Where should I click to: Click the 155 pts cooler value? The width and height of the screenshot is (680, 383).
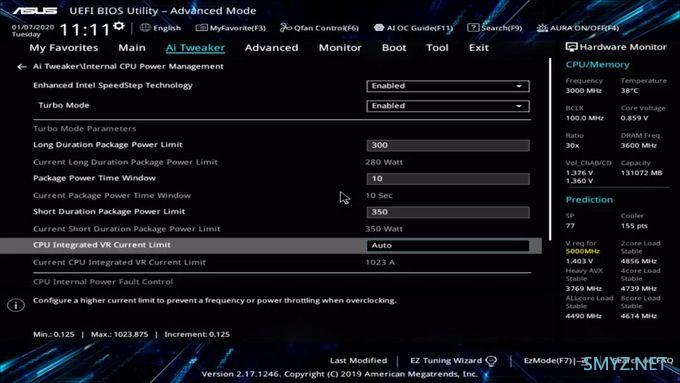[x=634, y=226]
